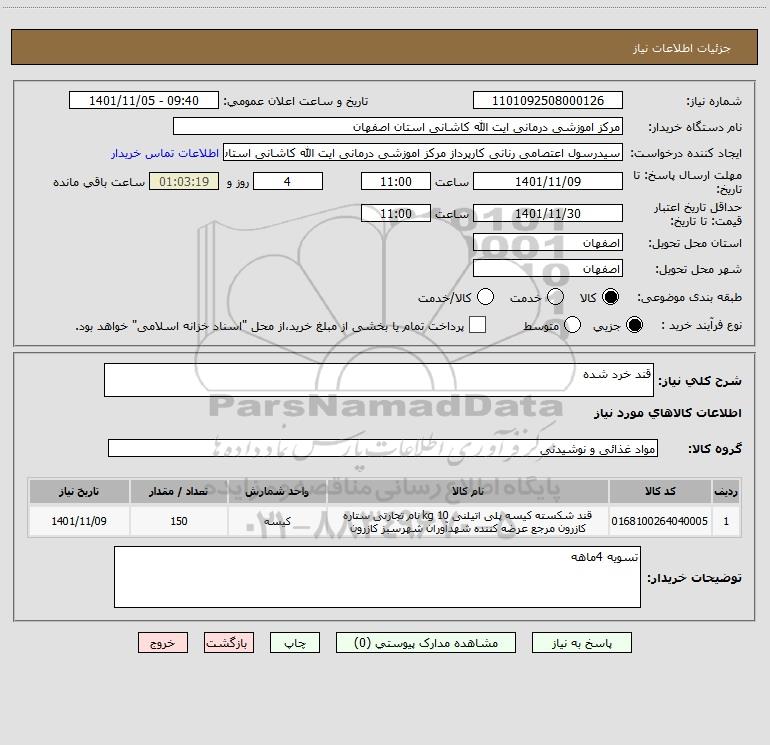Click the گروه کالا field مواد غذائی و نوشیدنی
The image size is (770, 745).
point(383,448)
